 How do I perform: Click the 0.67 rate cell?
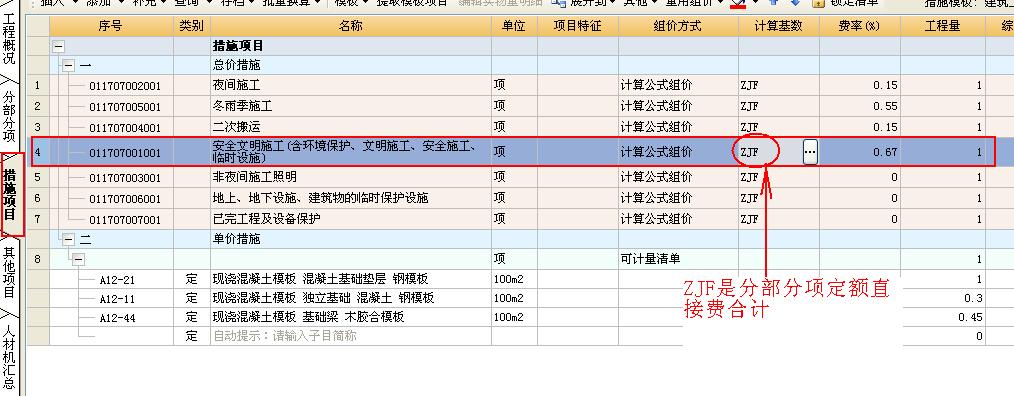(x=859, y=152)
